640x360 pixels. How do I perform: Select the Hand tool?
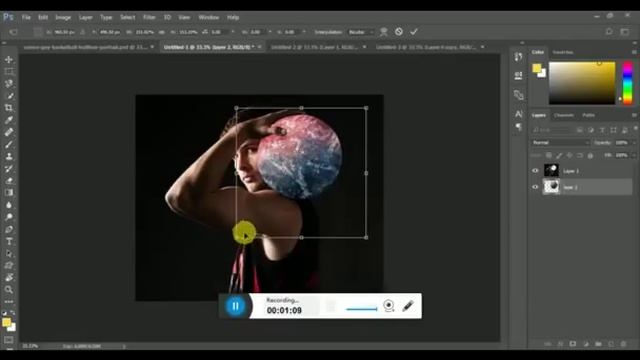click(x=9, y=278)
